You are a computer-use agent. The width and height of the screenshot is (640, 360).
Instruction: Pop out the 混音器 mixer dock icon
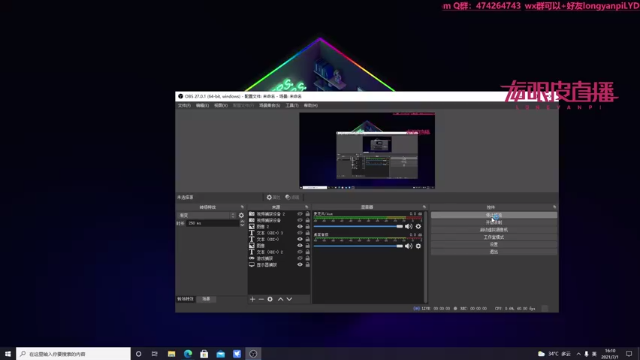424,207
